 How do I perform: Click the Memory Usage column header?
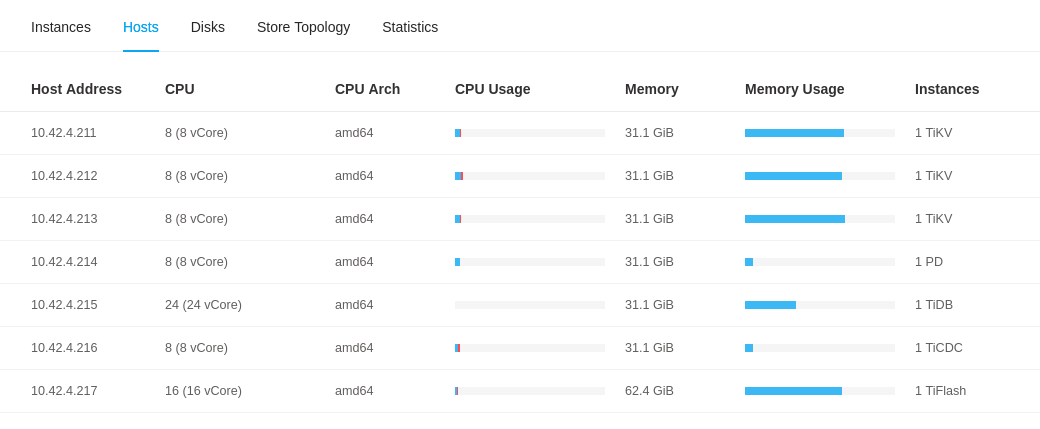(x=794, y=89)
